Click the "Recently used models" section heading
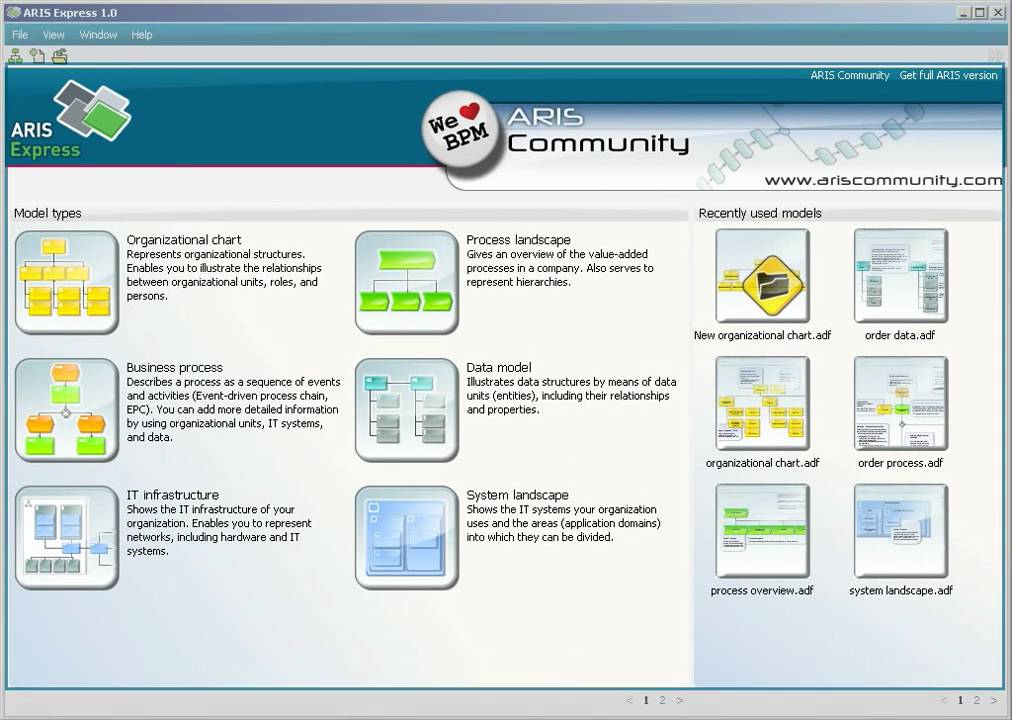The height and width of the screenshot is (720, 1012). [760, 214]
